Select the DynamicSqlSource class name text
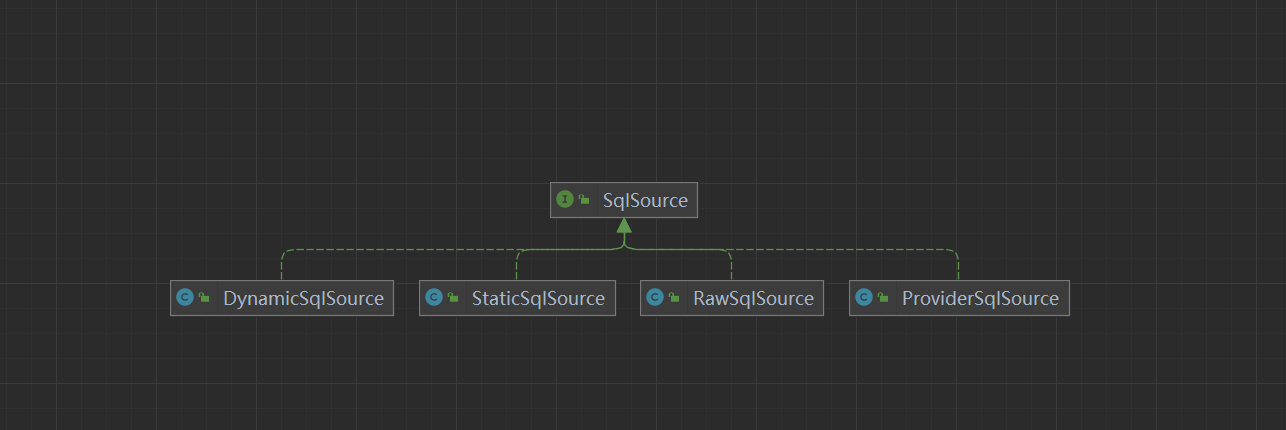 tap(303, 298)
